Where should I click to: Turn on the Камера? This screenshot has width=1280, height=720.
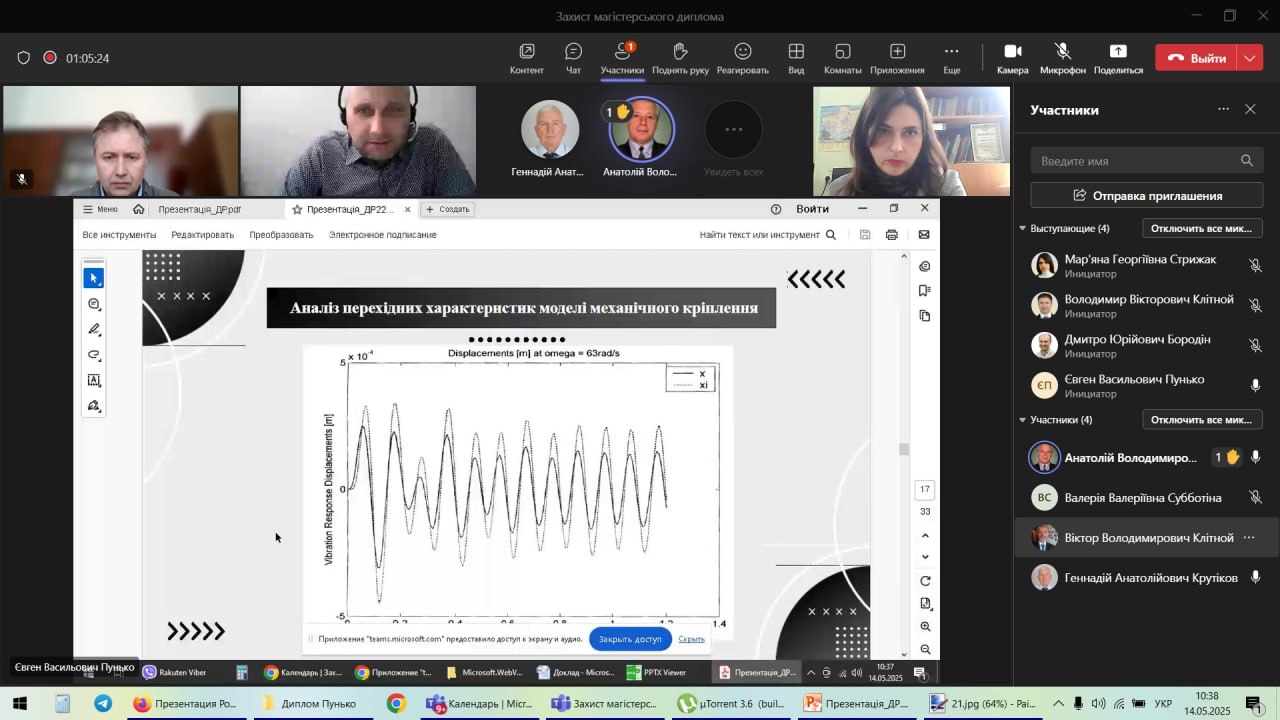(x=1012, y=58)
